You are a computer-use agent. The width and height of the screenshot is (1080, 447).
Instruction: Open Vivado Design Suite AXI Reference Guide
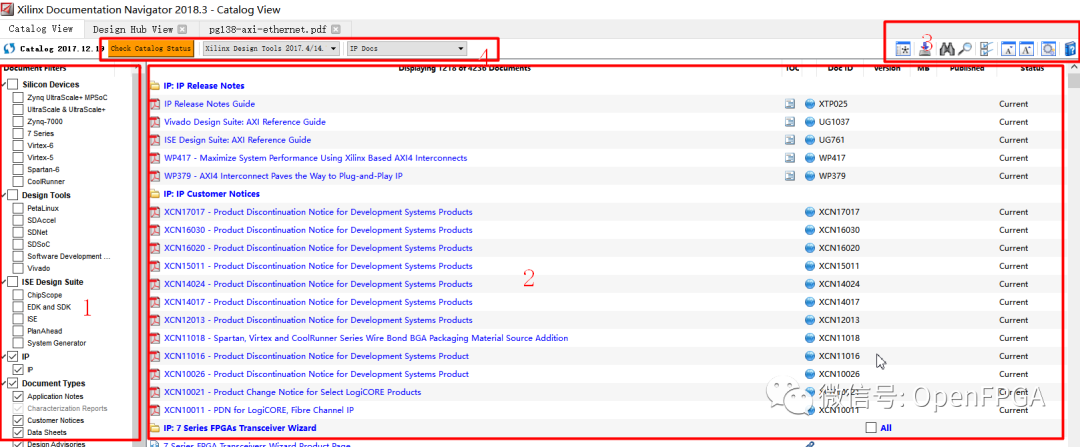[245, 122]
